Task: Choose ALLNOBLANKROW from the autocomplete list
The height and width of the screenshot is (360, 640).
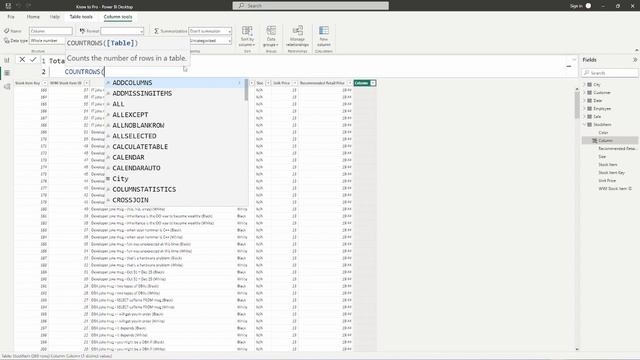Action: click(x=176, y=125)
